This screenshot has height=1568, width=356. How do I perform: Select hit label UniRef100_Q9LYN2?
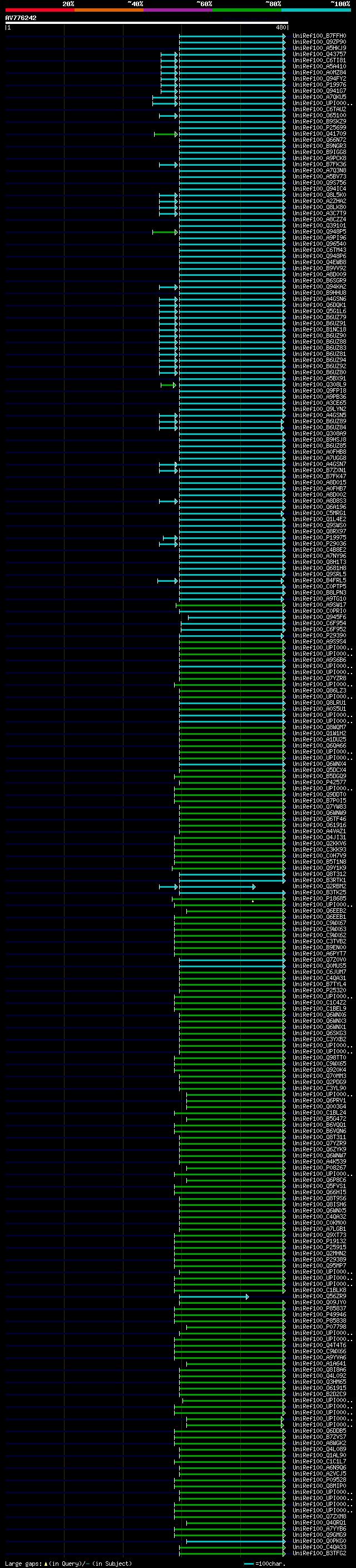(x=319, y=409)
